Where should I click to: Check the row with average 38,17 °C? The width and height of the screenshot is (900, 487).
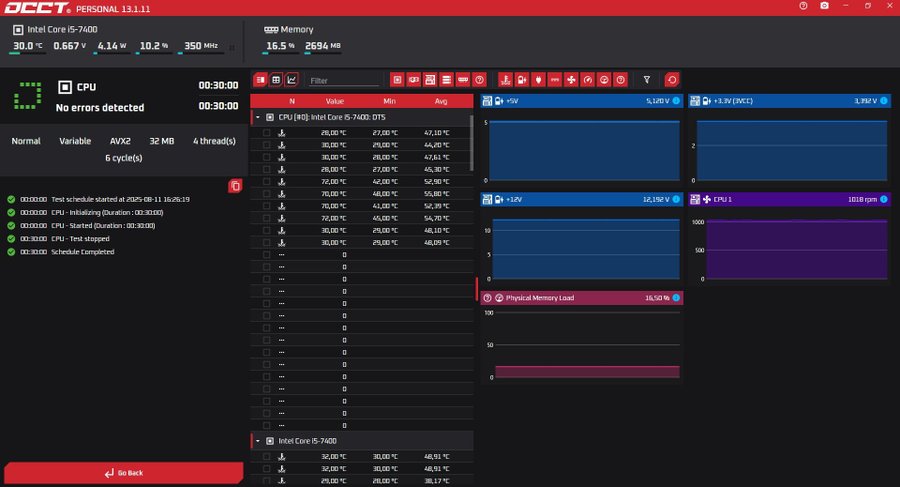click(x=266, y=481)
